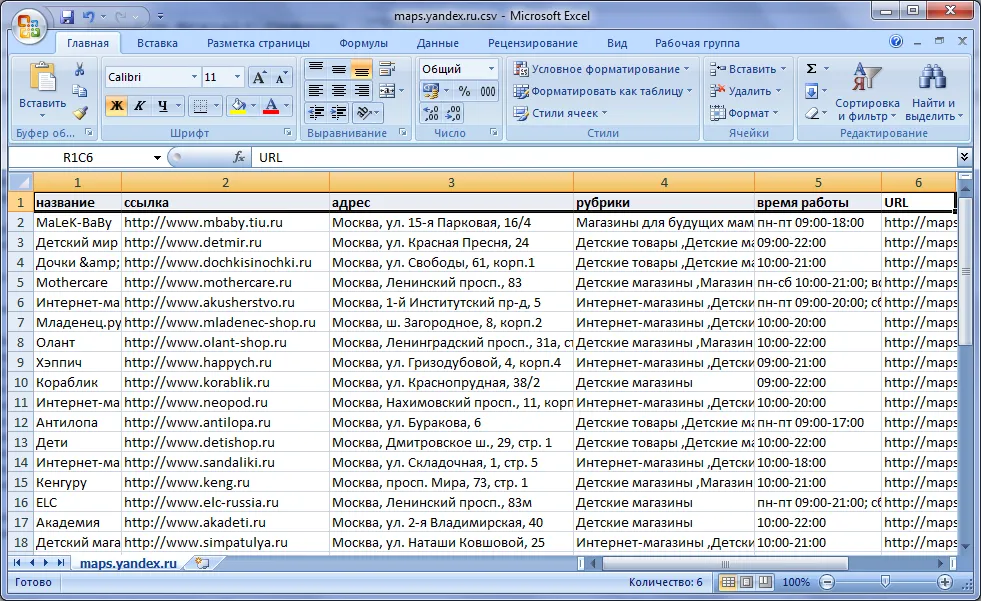The height and width of the screenshot is (601, 981).
Task: Open the font size dropdown
Action: pos(237,77)
